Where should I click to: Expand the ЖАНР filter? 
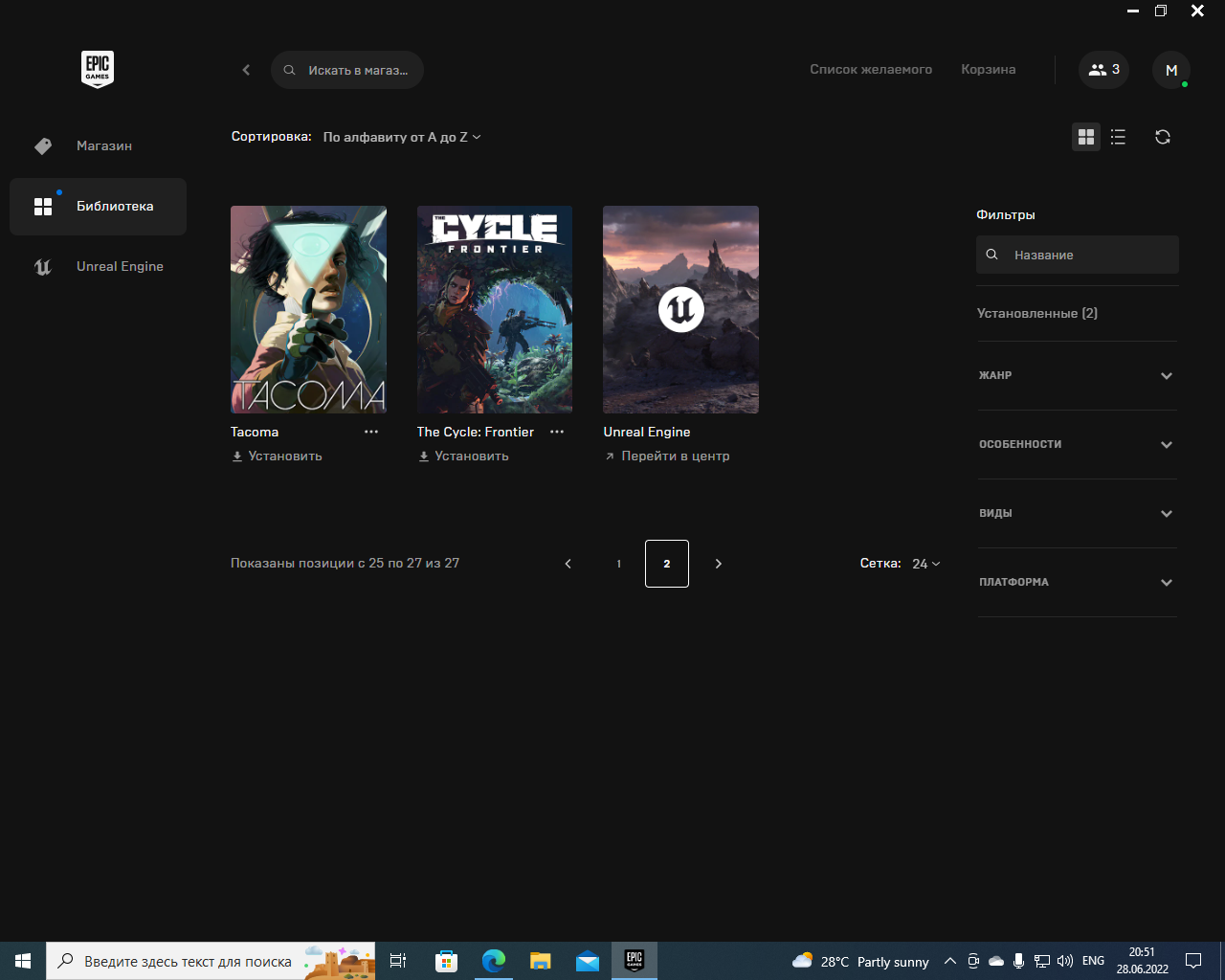1078,376
